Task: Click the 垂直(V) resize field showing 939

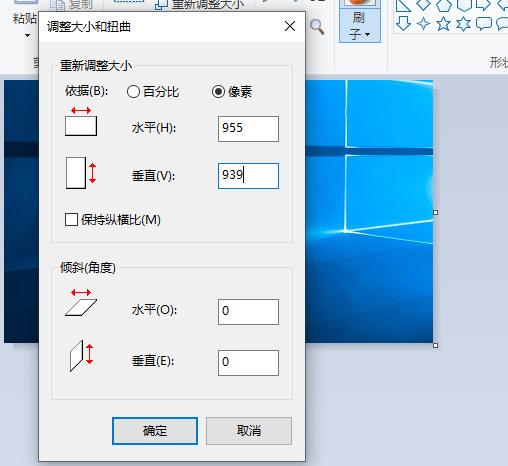Action: 248,176
